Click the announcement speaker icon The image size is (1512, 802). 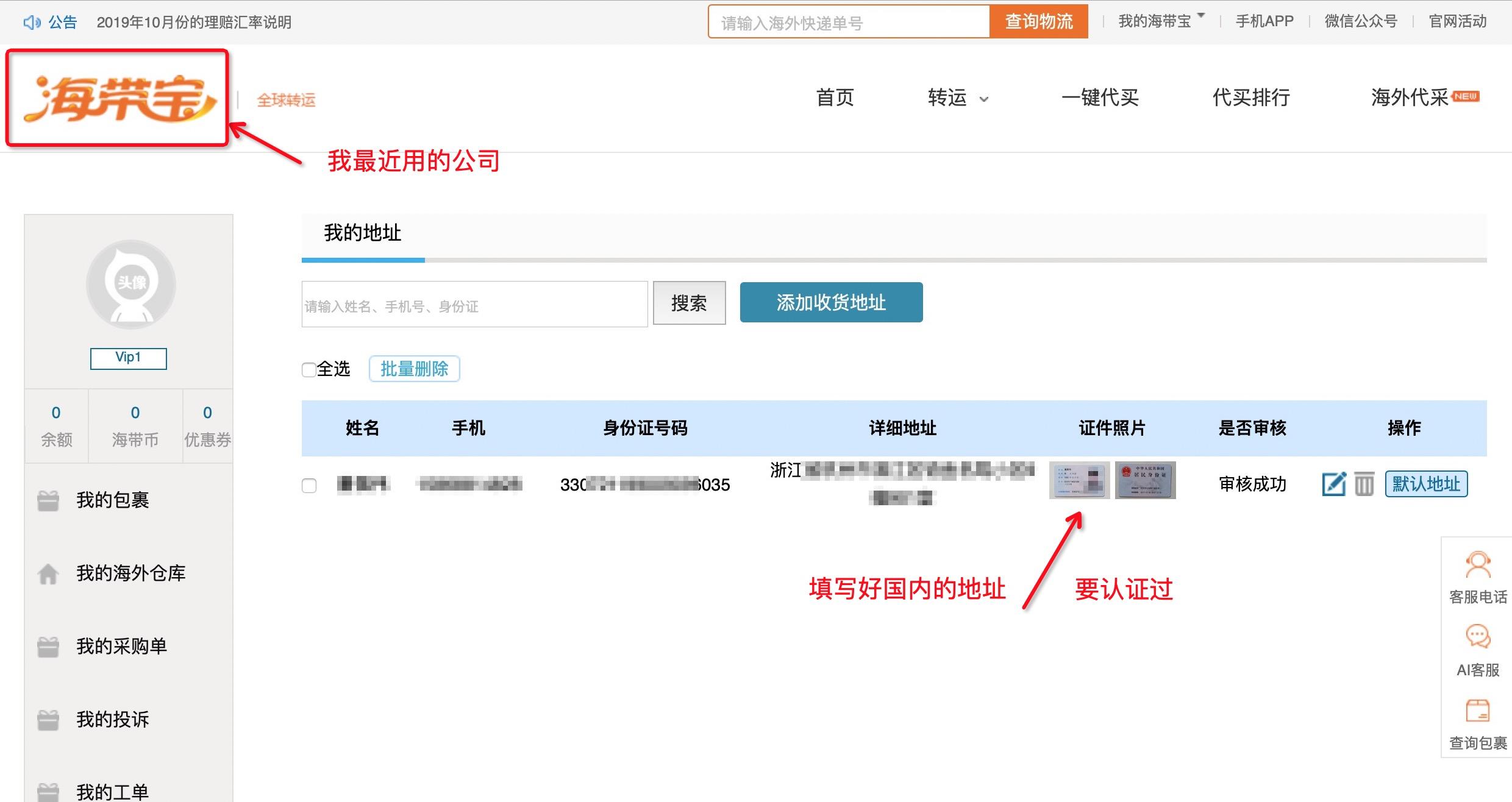(32, 21)
